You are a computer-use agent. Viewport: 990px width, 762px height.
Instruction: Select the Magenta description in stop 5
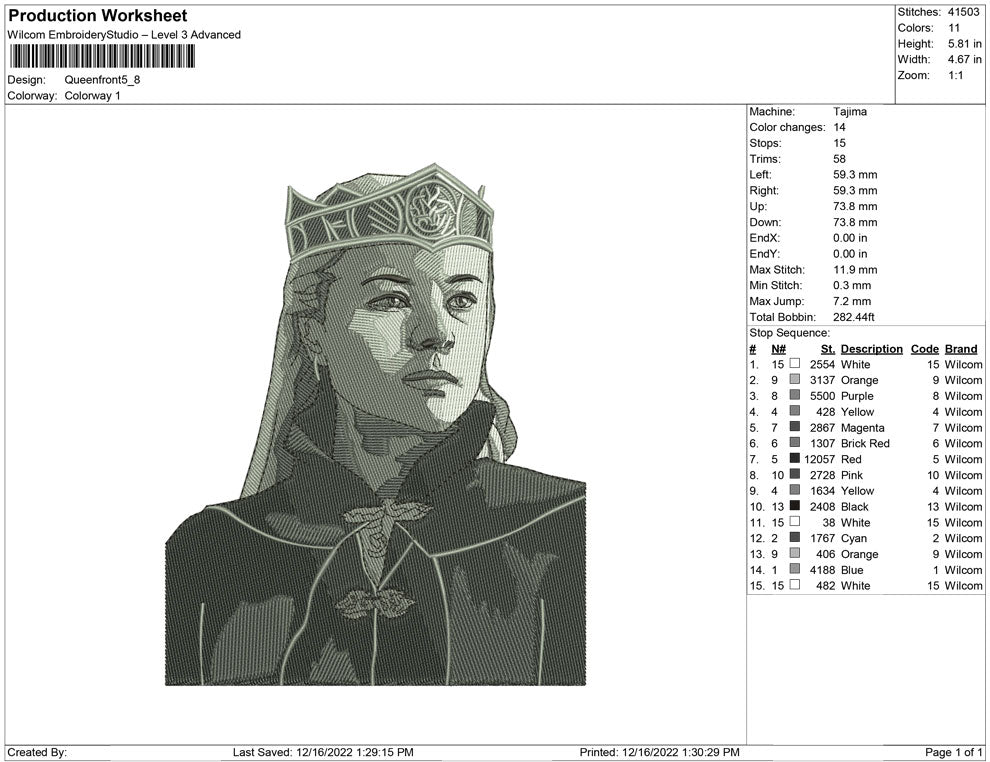[862, 427]
